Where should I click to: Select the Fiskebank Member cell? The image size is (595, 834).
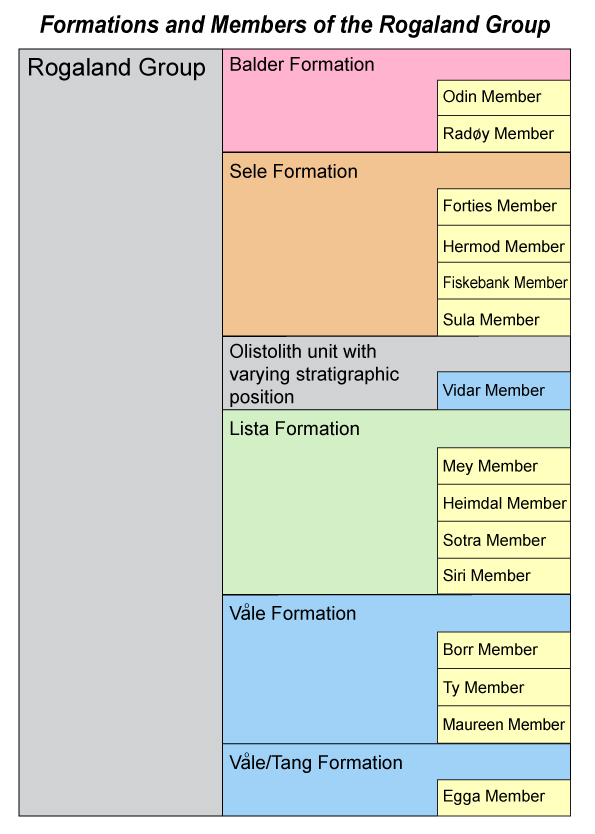[x=504, y=281]
